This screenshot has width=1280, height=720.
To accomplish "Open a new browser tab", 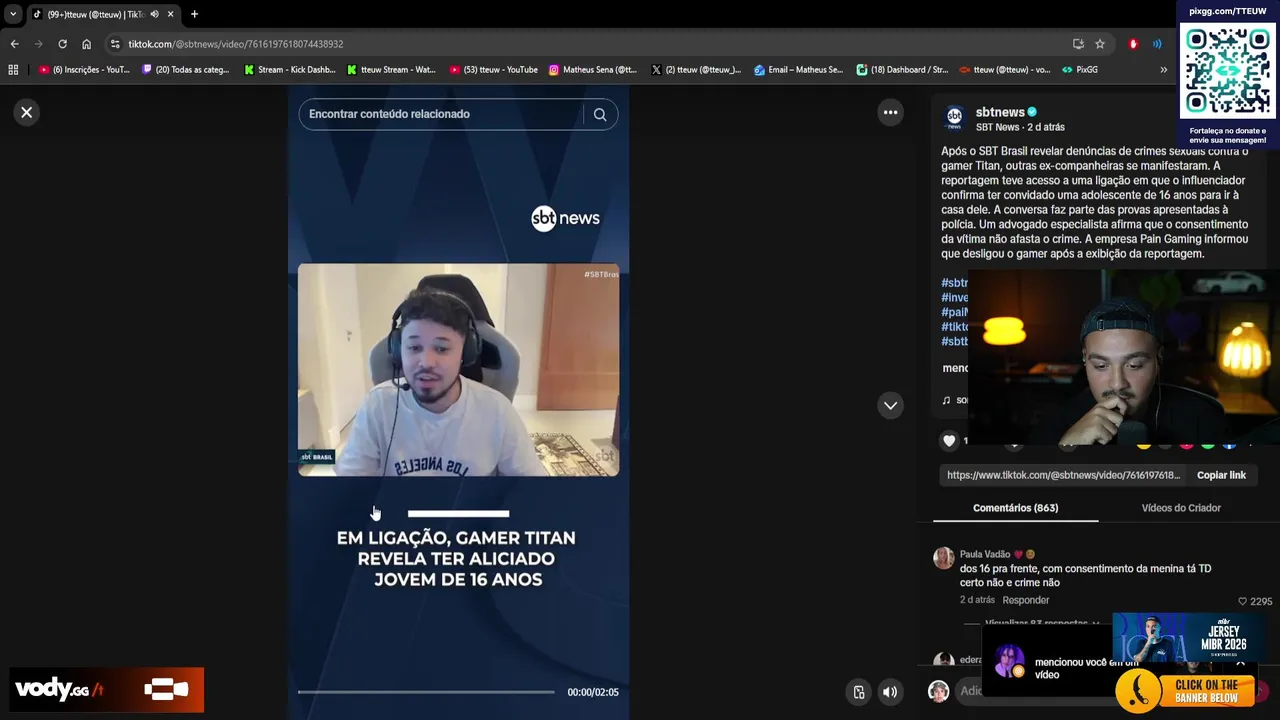I will tap(194, 14).
